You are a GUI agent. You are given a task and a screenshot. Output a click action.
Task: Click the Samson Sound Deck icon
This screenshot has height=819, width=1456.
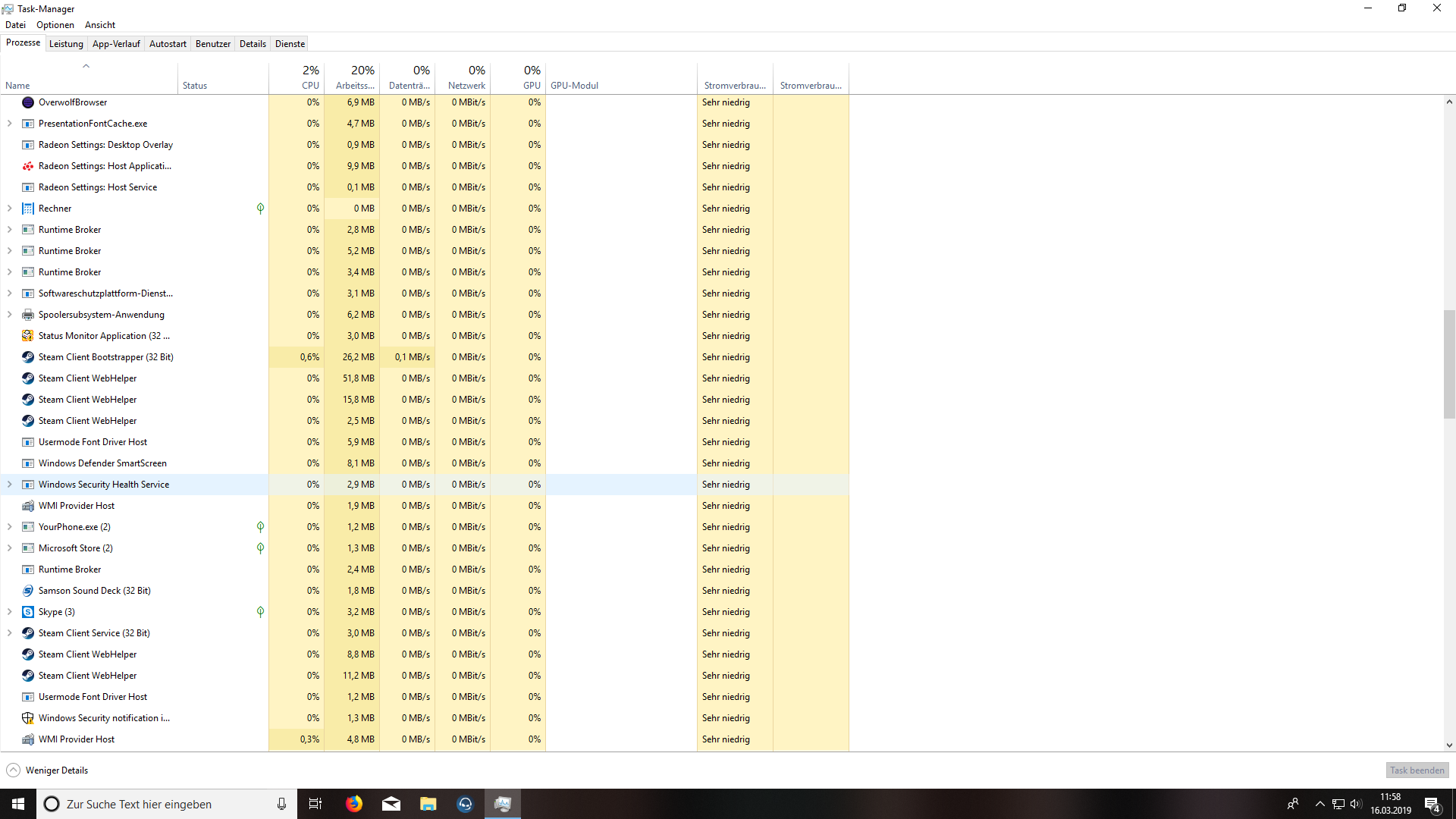[28, 591]
